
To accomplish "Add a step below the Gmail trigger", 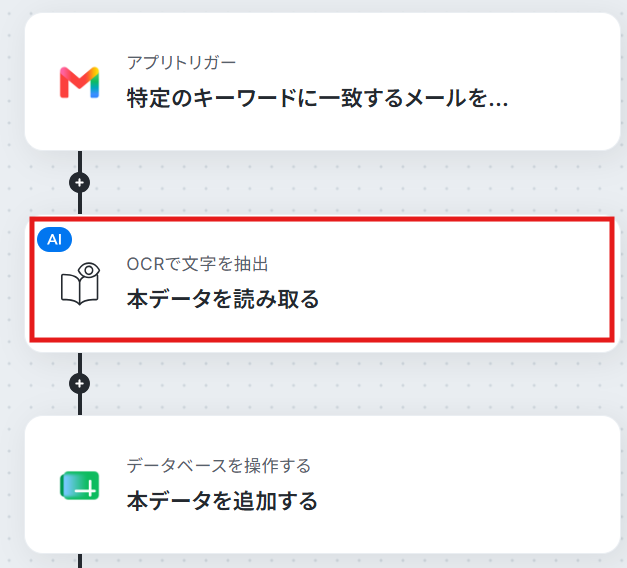I will tap(80, 183).
